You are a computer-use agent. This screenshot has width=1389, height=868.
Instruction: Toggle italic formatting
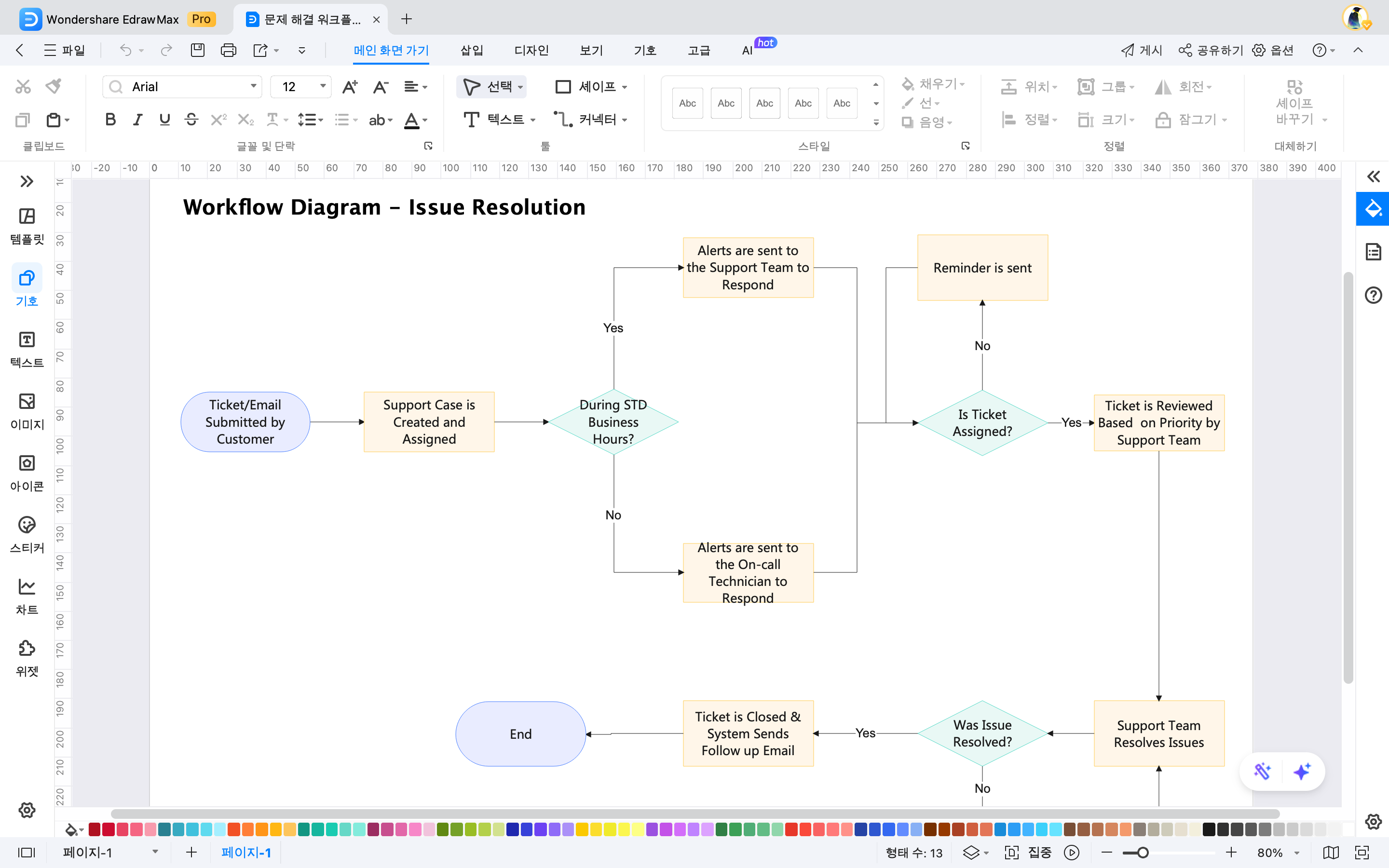click(x=137, y=120)
